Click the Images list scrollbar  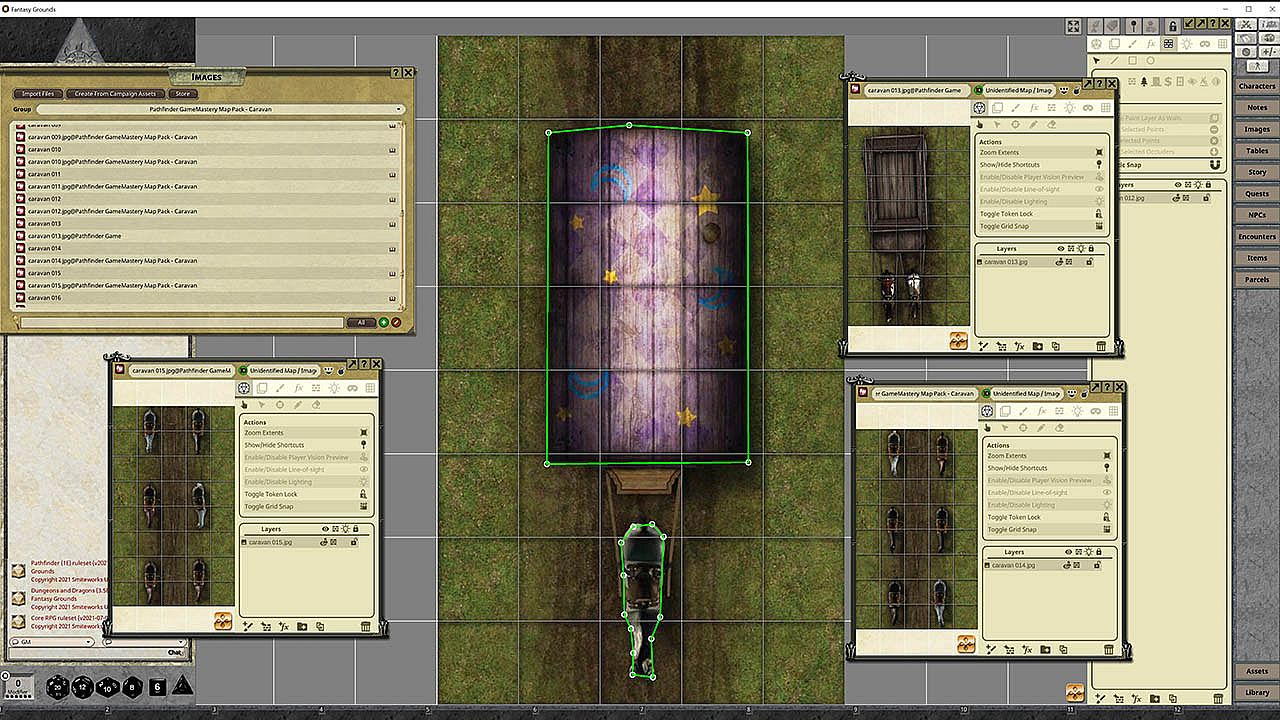pos(403,215)
